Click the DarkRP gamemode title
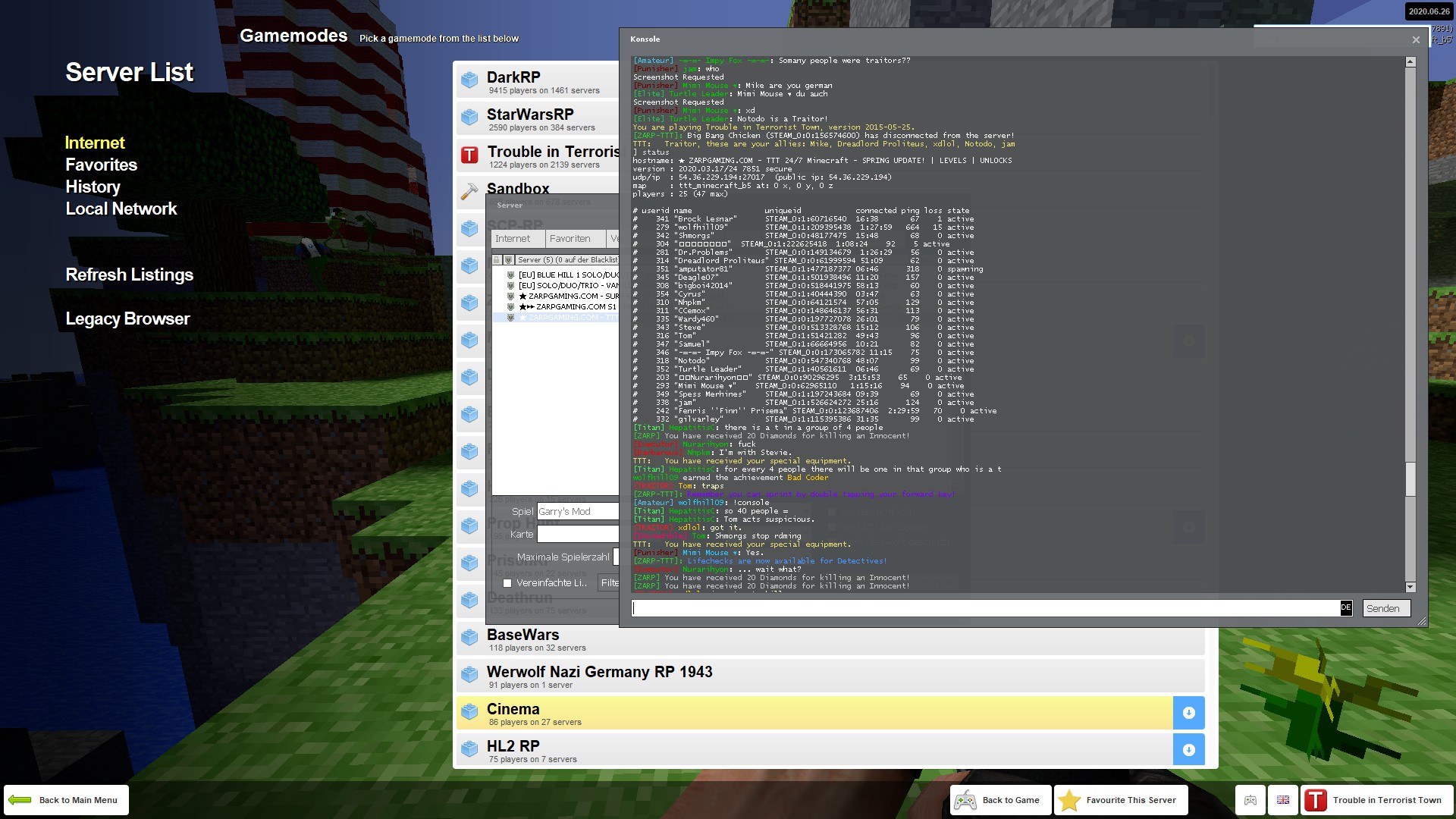The width and height of the screenshot is (1456, 819). point(513,77)
